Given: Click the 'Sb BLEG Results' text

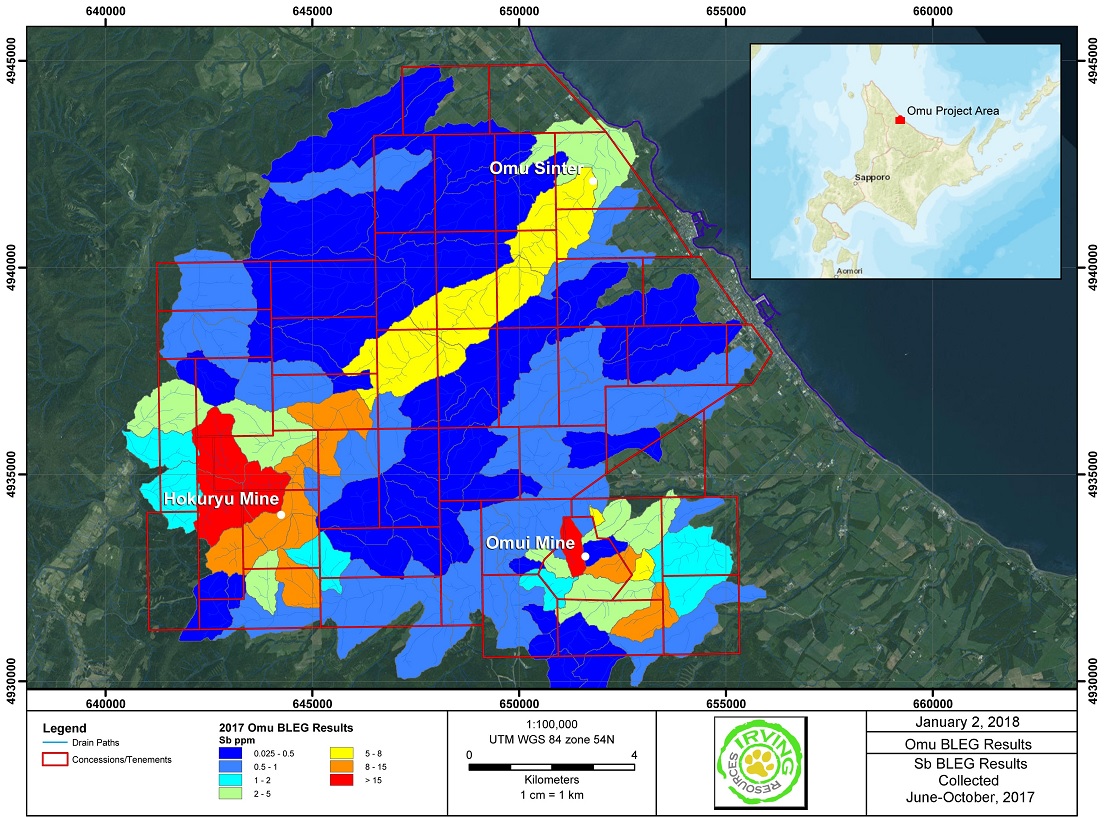Looking at the screenshot, I should pos(970,764).
